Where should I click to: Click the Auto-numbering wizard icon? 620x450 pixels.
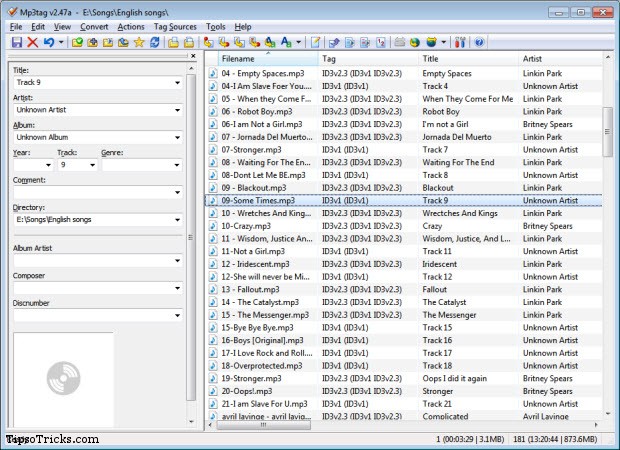click(381, 42)
